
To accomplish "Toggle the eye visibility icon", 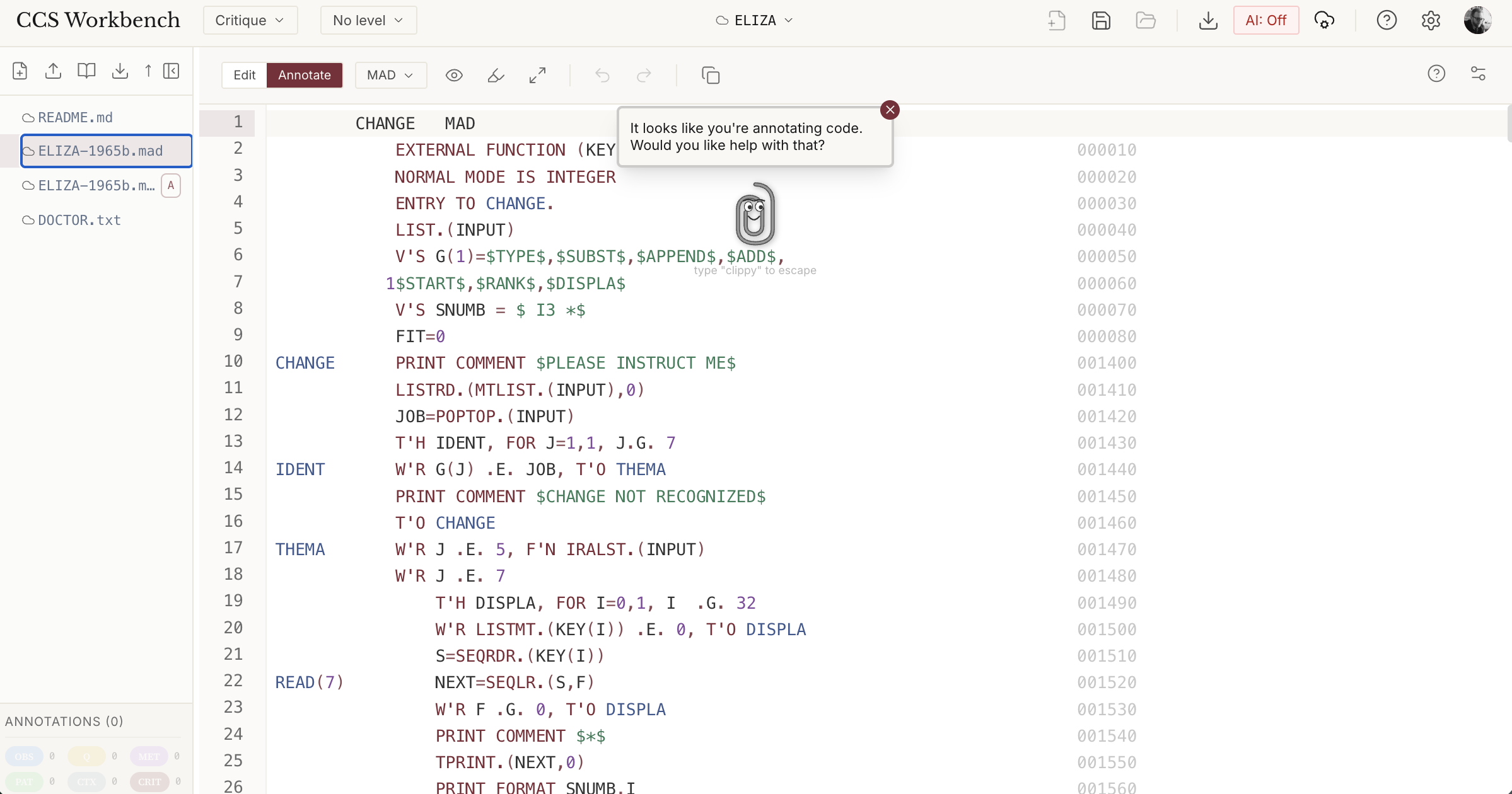I will tap(454, 76).
